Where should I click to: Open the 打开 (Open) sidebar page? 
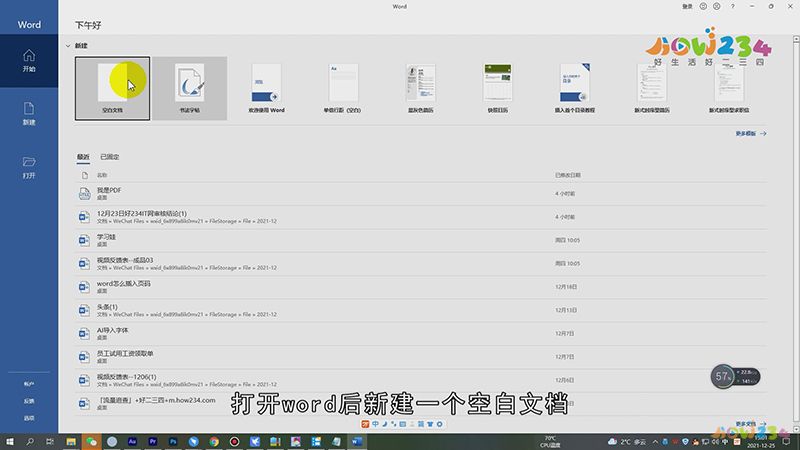29,167
